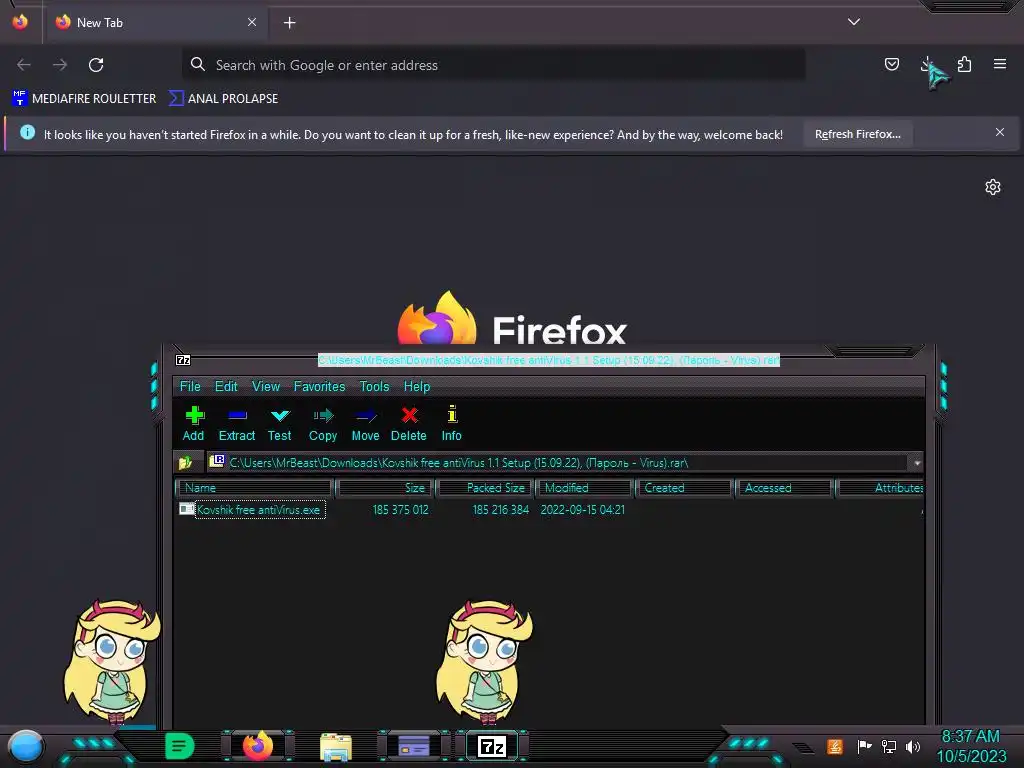Viewport: 1024px width, 768px height.
Task: Sort by the Accessed column header
Action: point(784,488)
